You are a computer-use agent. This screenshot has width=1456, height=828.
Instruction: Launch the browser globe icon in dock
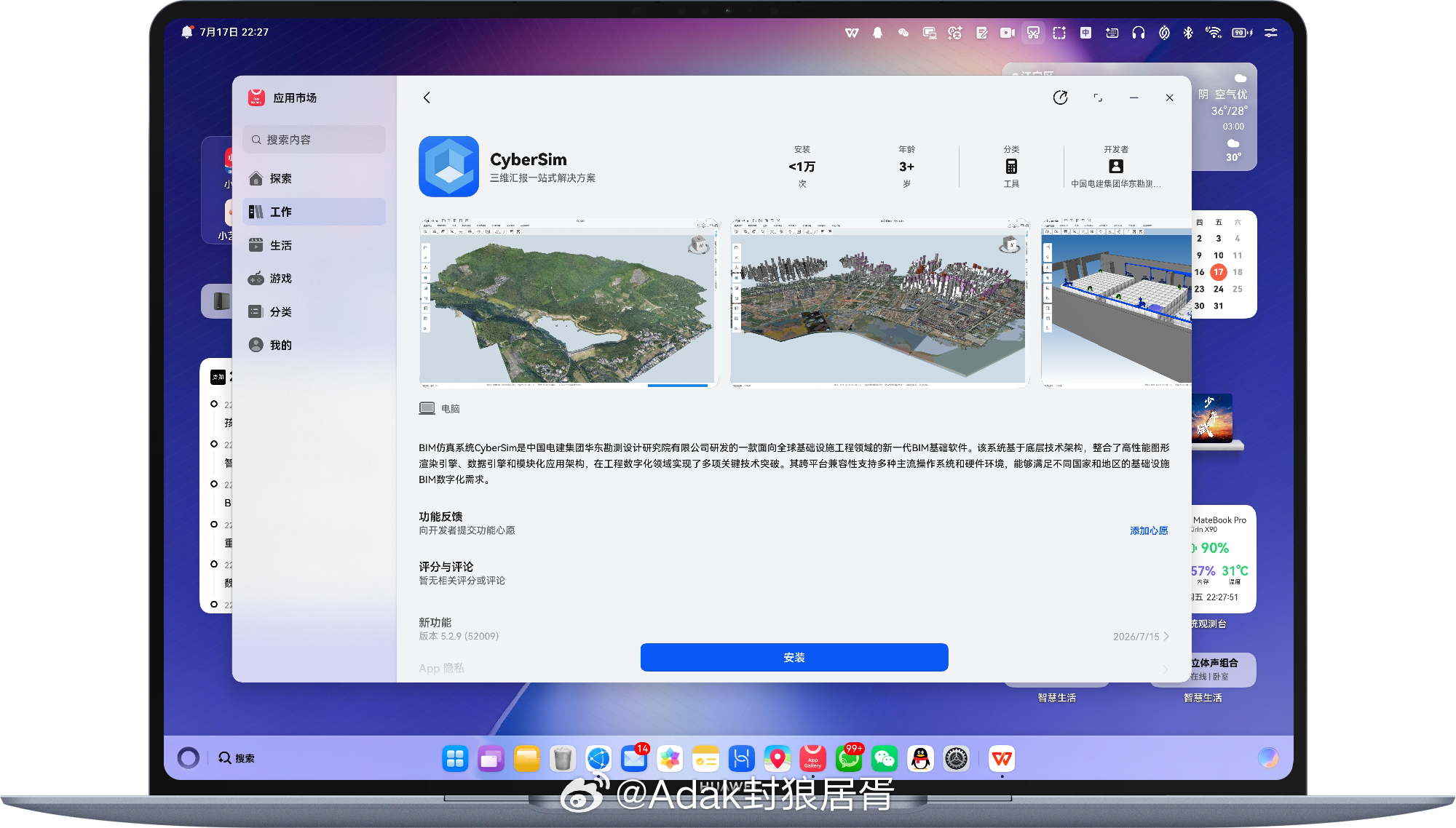click(598, 759)
